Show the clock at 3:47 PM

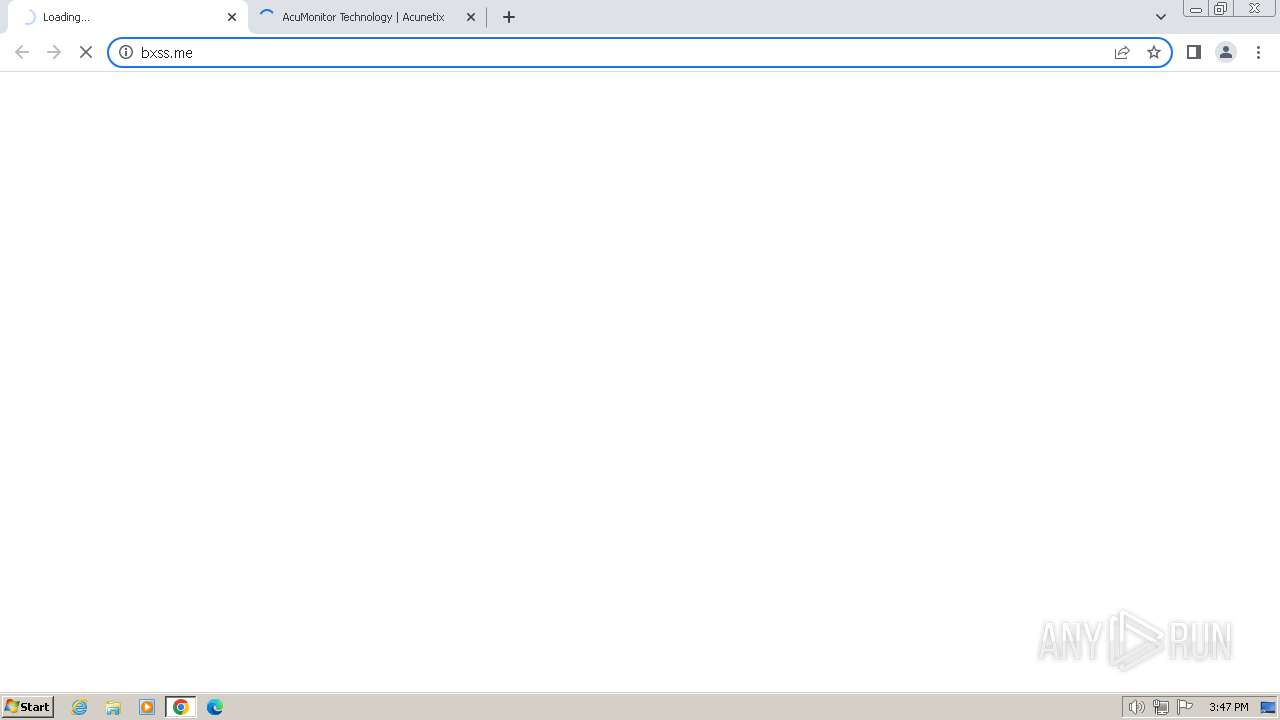pyautogui.click(x=1228, y=707)
